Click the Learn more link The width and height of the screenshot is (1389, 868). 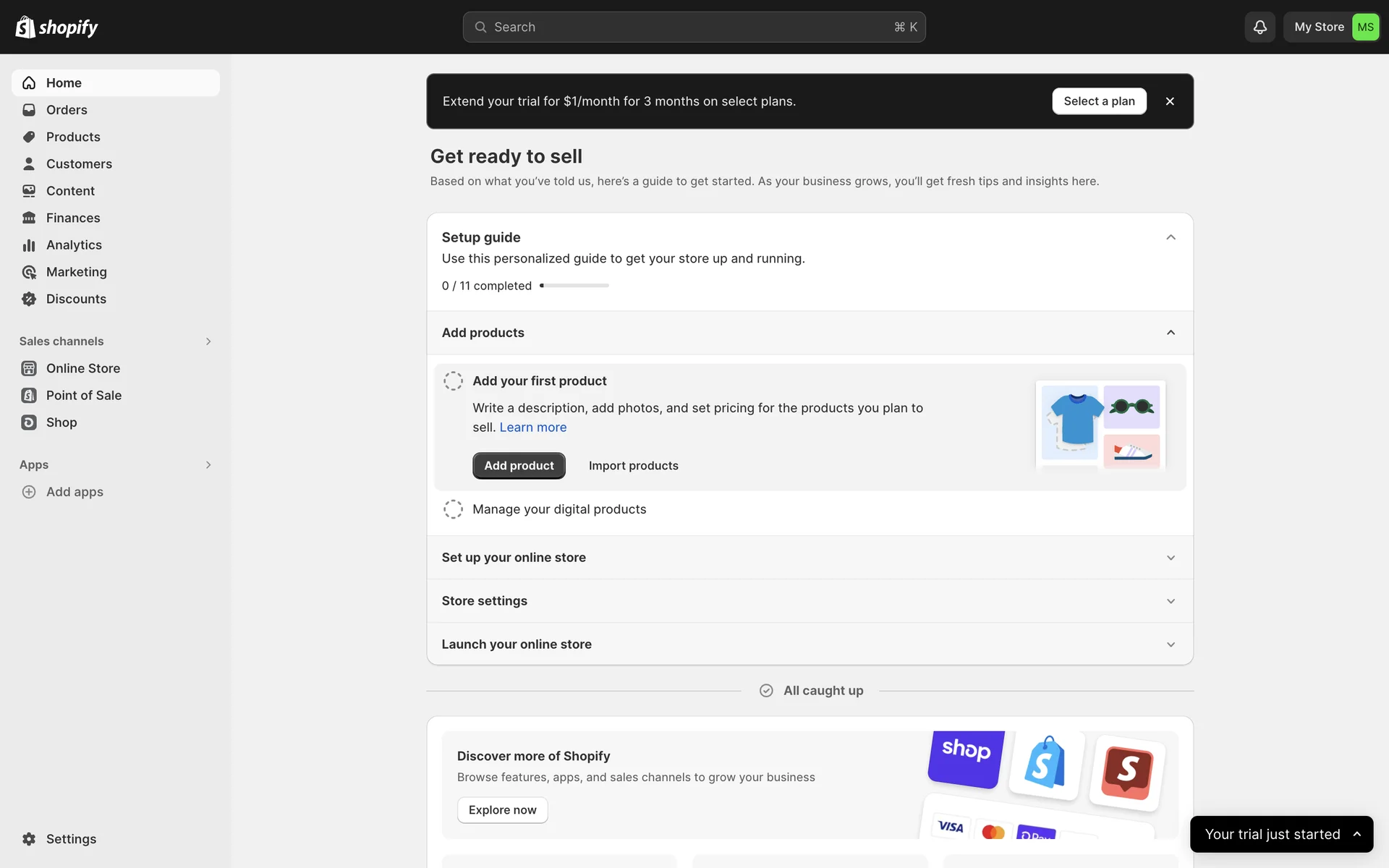point(532,427)
